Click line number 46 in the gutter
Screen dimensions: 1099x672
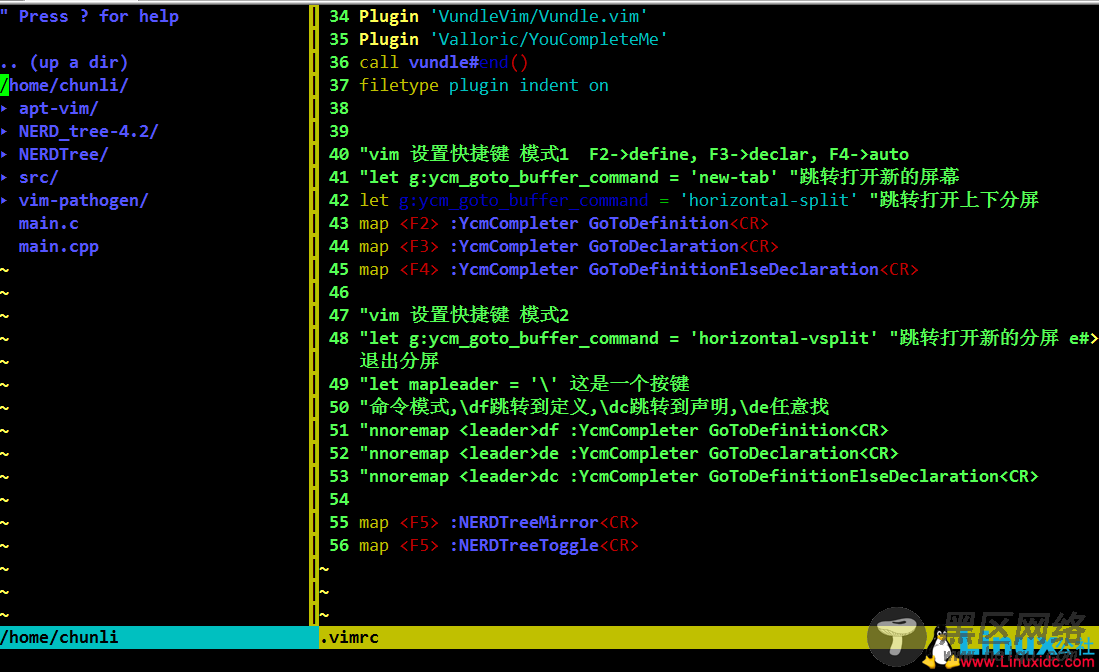coord(339,293)
